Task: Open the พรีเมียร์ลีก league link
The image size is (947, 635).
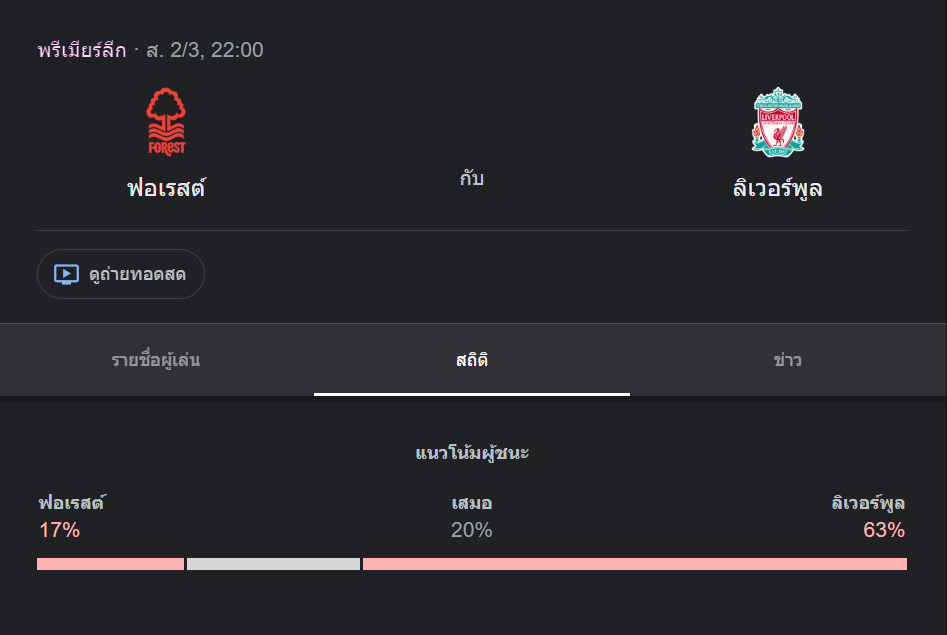Action: pyautogui.click(x=82, y=50)
